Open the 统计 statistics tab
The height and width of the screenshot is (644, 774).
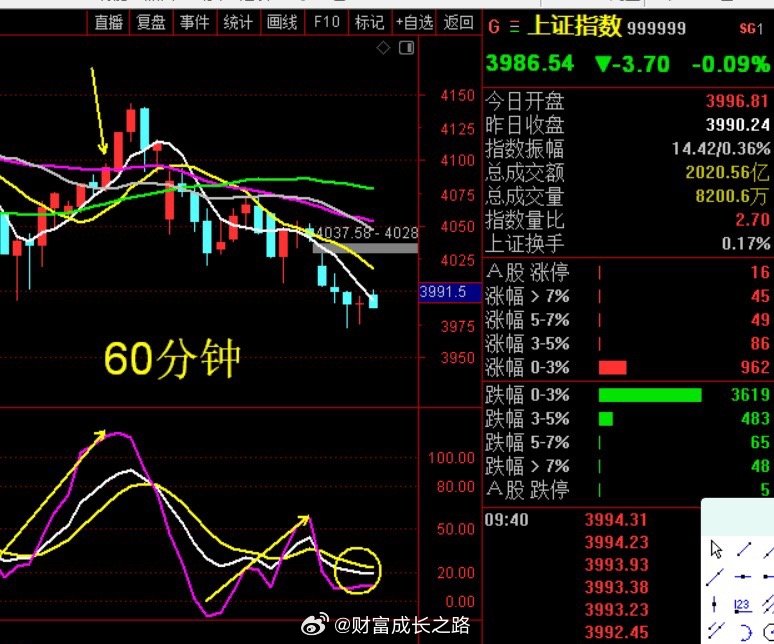237,23
